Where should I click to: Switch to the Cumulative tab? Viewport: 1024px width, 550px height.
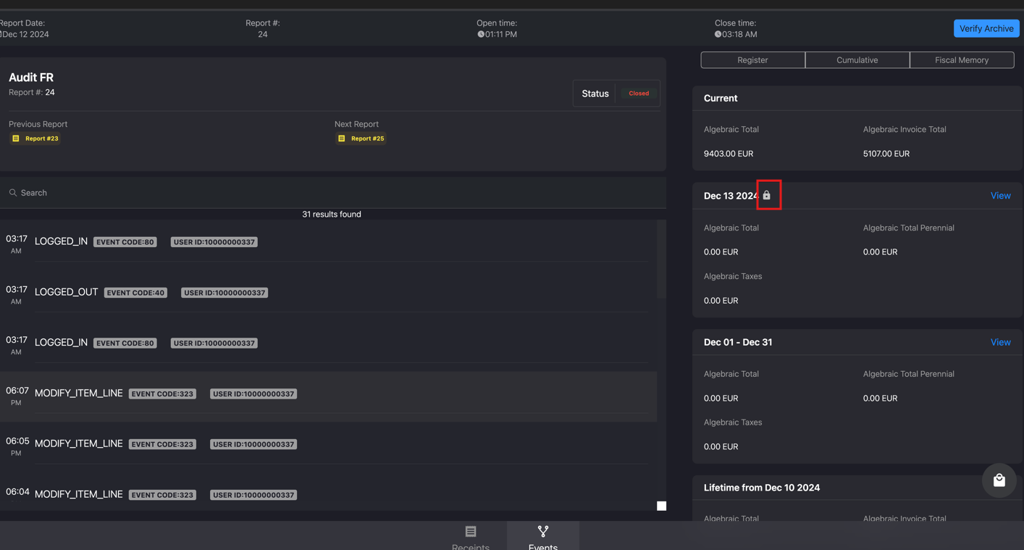857,60
